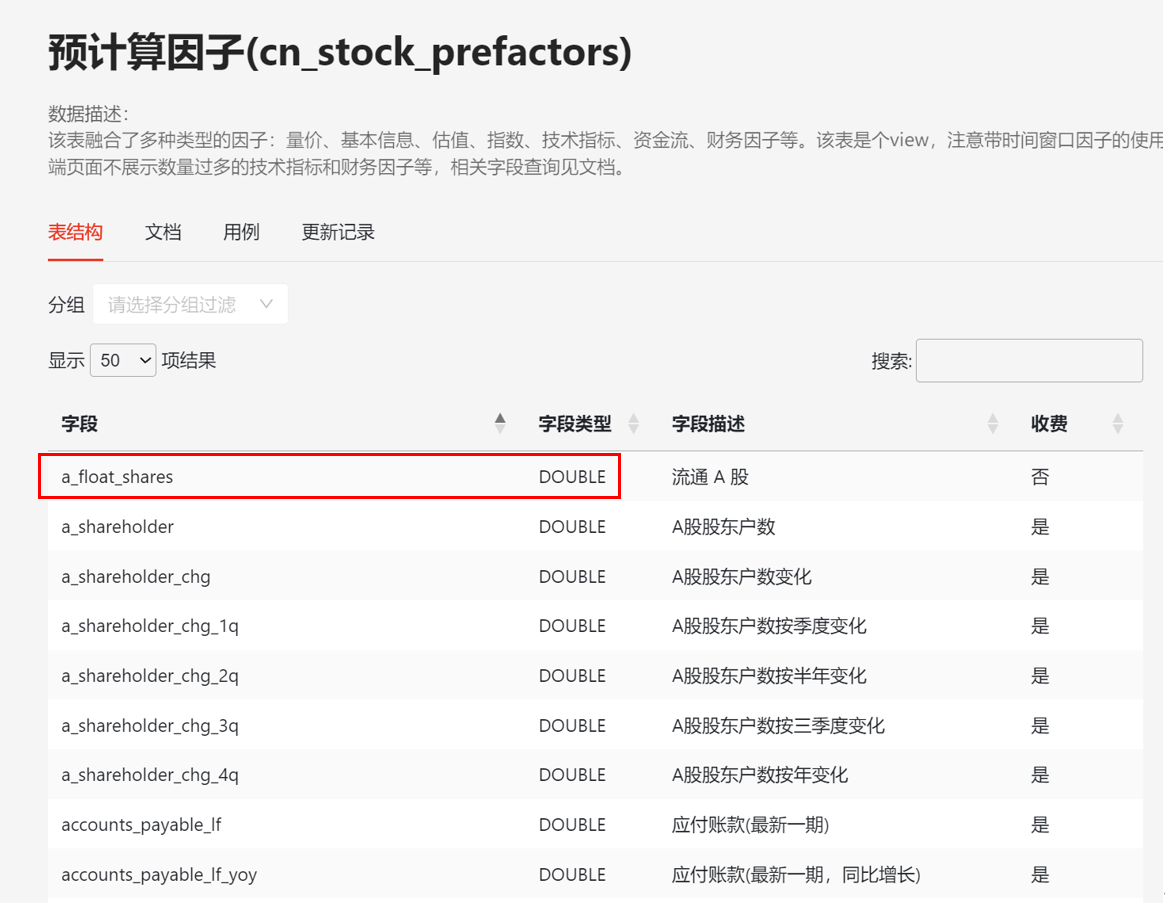
Task: Switch to the 文档 tab
Action: click(x=163, y=232)
